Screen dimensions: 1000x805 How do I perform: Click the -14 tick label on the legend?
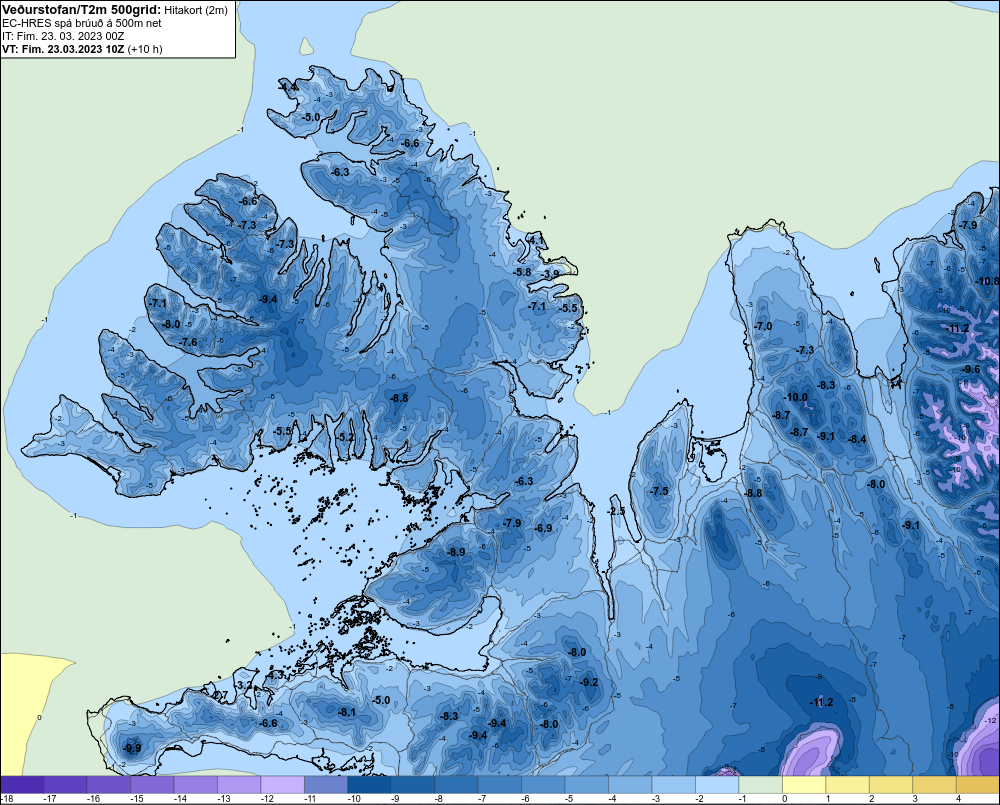[x=179, y=799]
